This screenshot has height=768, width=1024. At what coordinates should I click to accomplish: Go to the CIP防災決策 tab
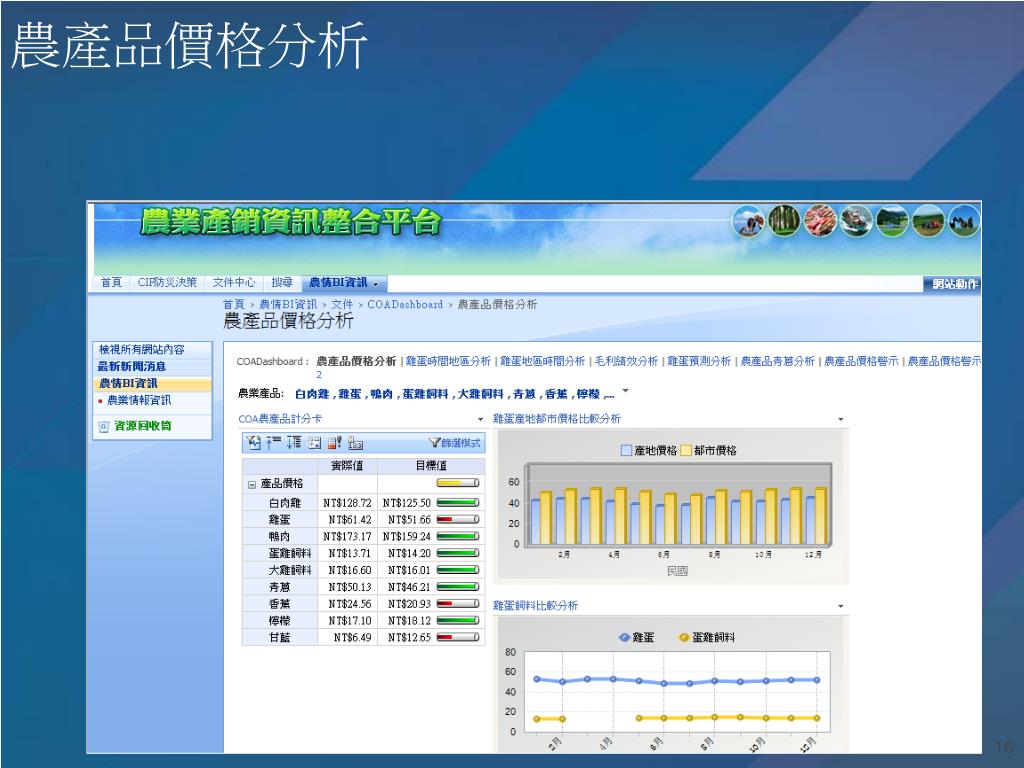[x=167, y=283]
